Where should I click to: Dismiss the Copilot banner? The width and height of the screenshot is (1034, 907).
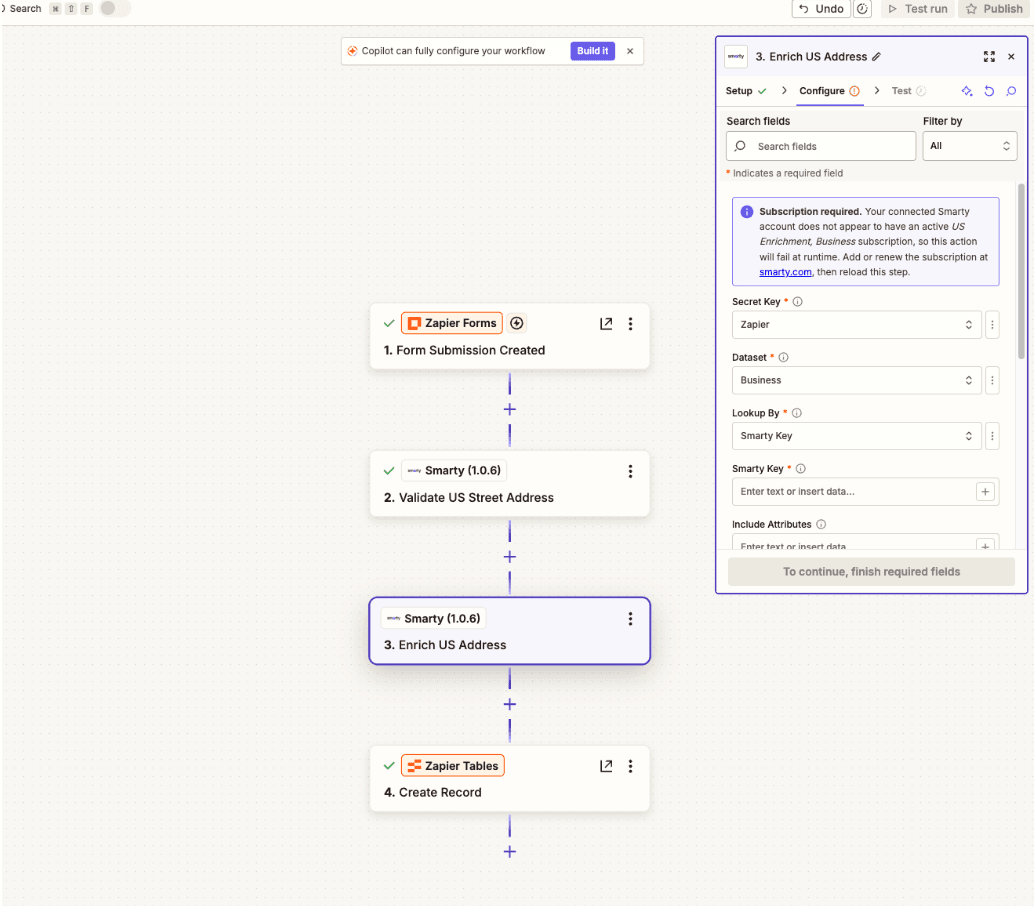[630, 51]
